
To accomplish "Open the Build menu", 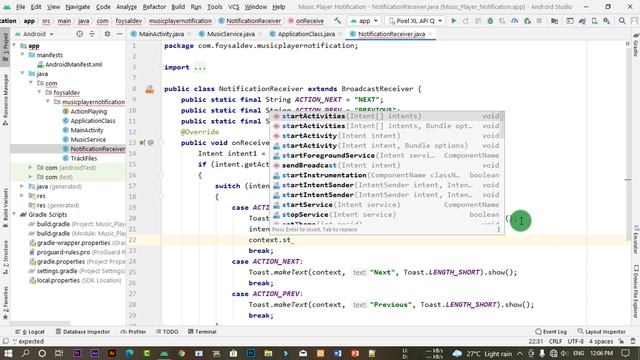I will click(x=178, y=7).
